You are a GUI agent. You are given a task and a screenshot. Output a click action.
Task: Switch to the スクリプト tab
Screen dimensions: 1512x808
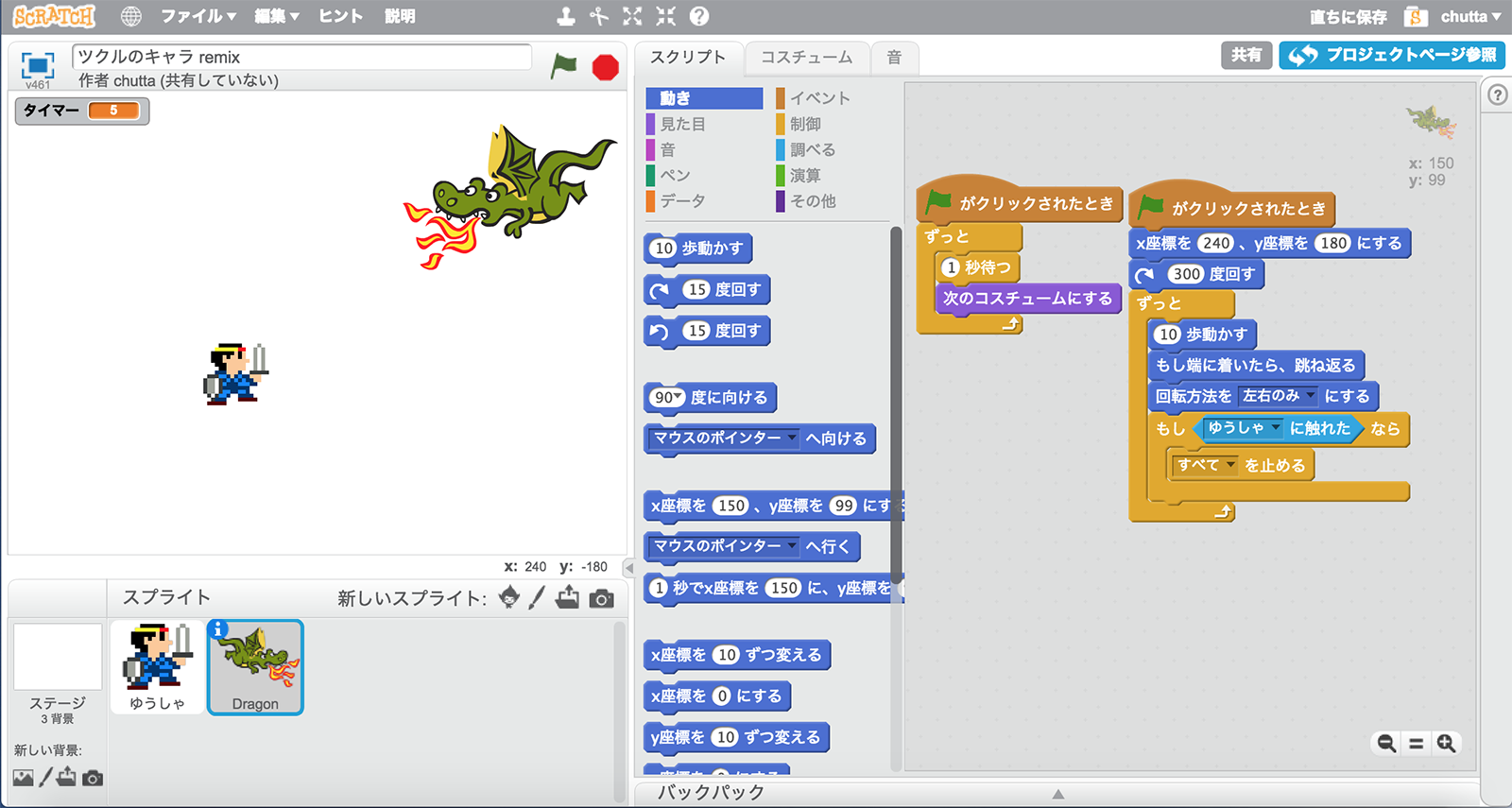coord(688,58)
